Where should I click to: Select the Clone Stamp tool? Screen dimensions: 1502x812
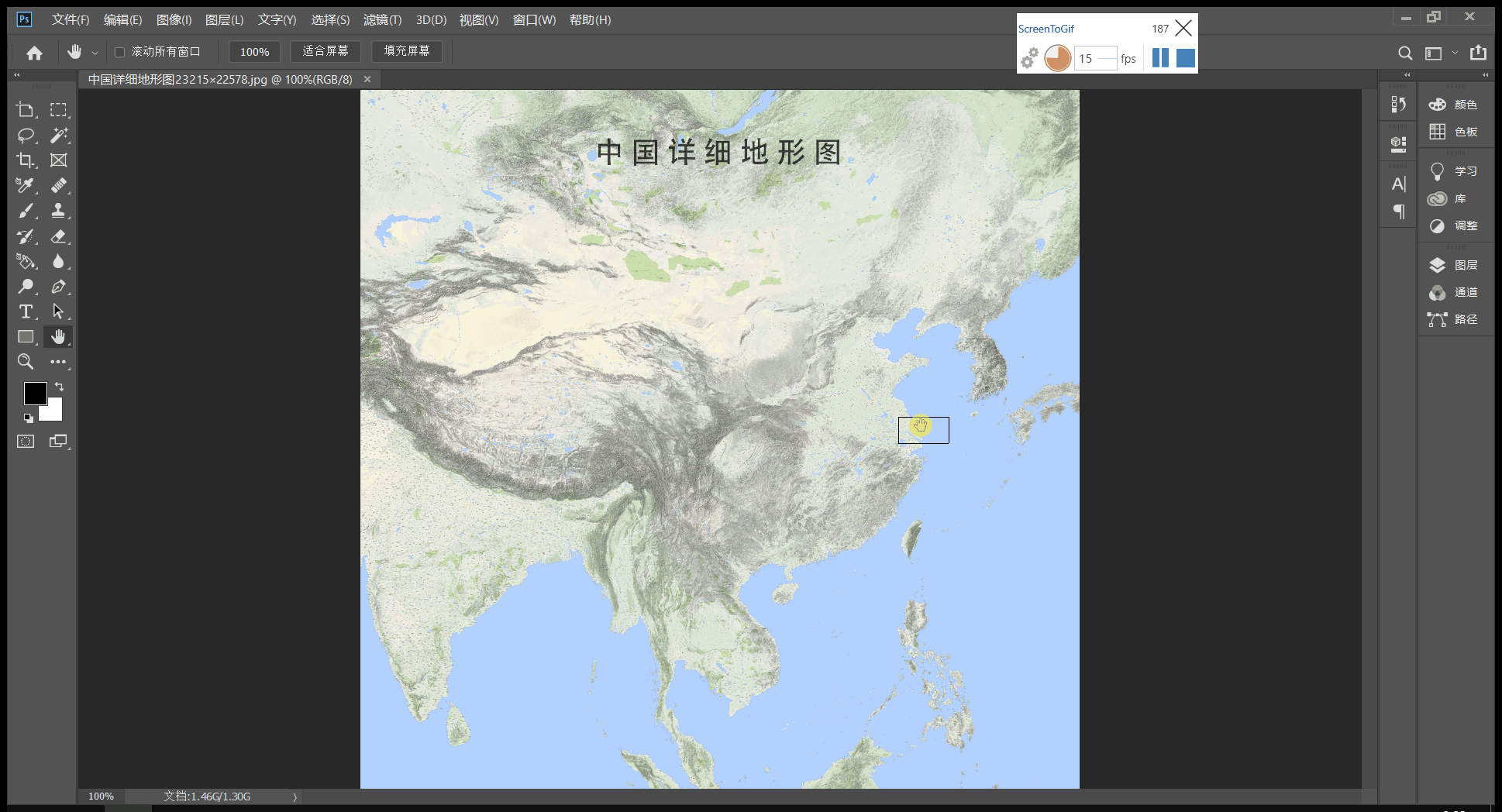point(59,211)
